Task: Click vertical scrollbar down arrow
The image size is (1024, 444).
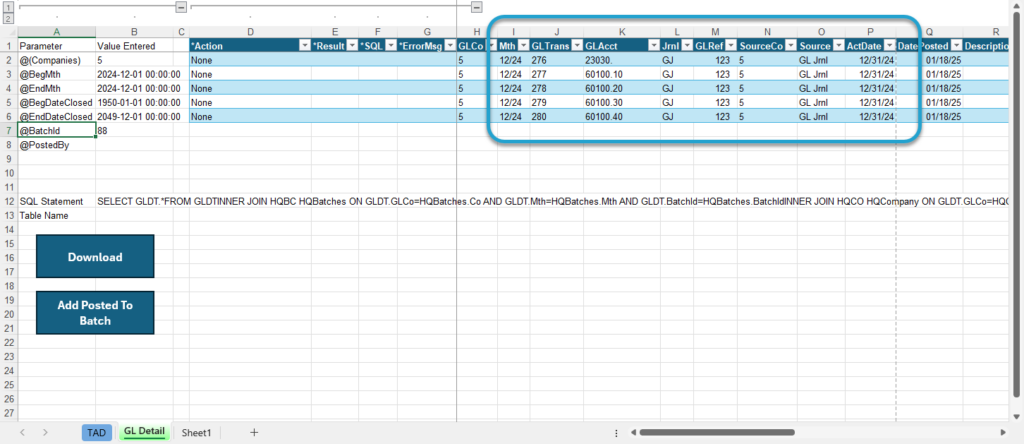Action: (x=1017, y=416)
